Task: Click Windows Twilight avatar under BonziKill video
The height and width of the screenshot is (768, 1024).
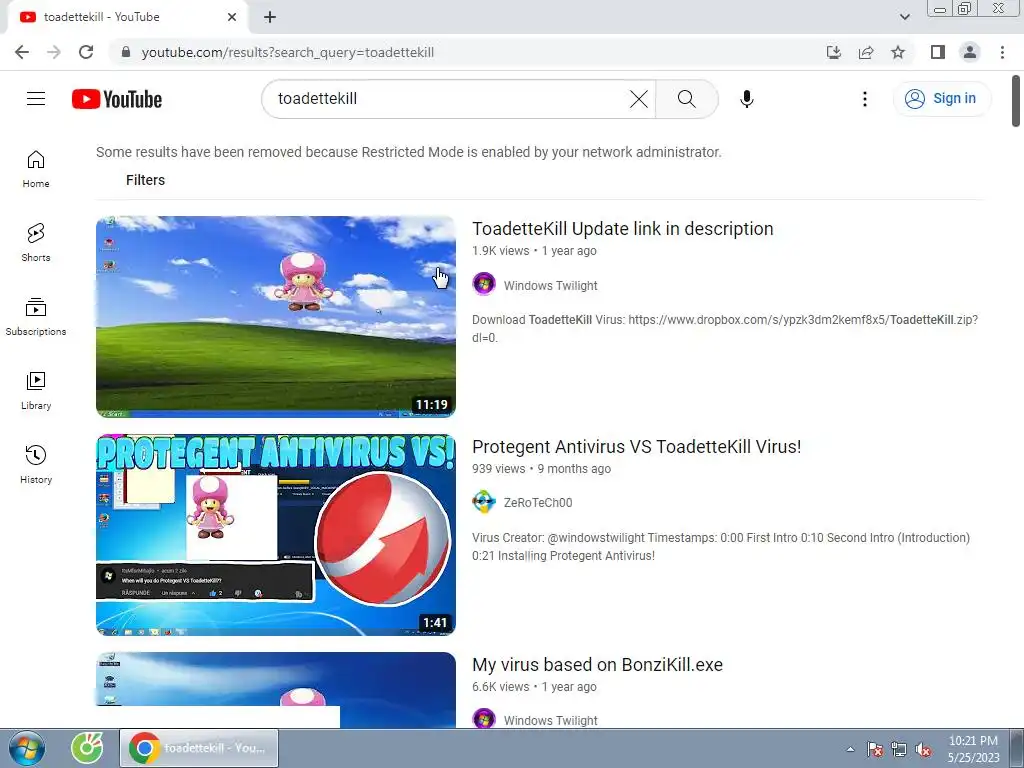Action: pyautogui.click(x=484, y=718)
